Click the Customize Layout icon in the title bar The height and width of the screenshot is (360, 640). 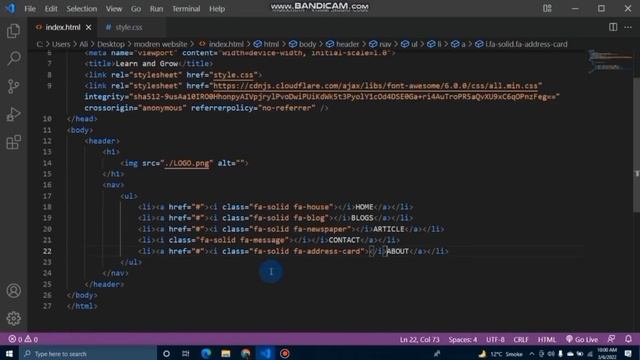click(547, 8)
